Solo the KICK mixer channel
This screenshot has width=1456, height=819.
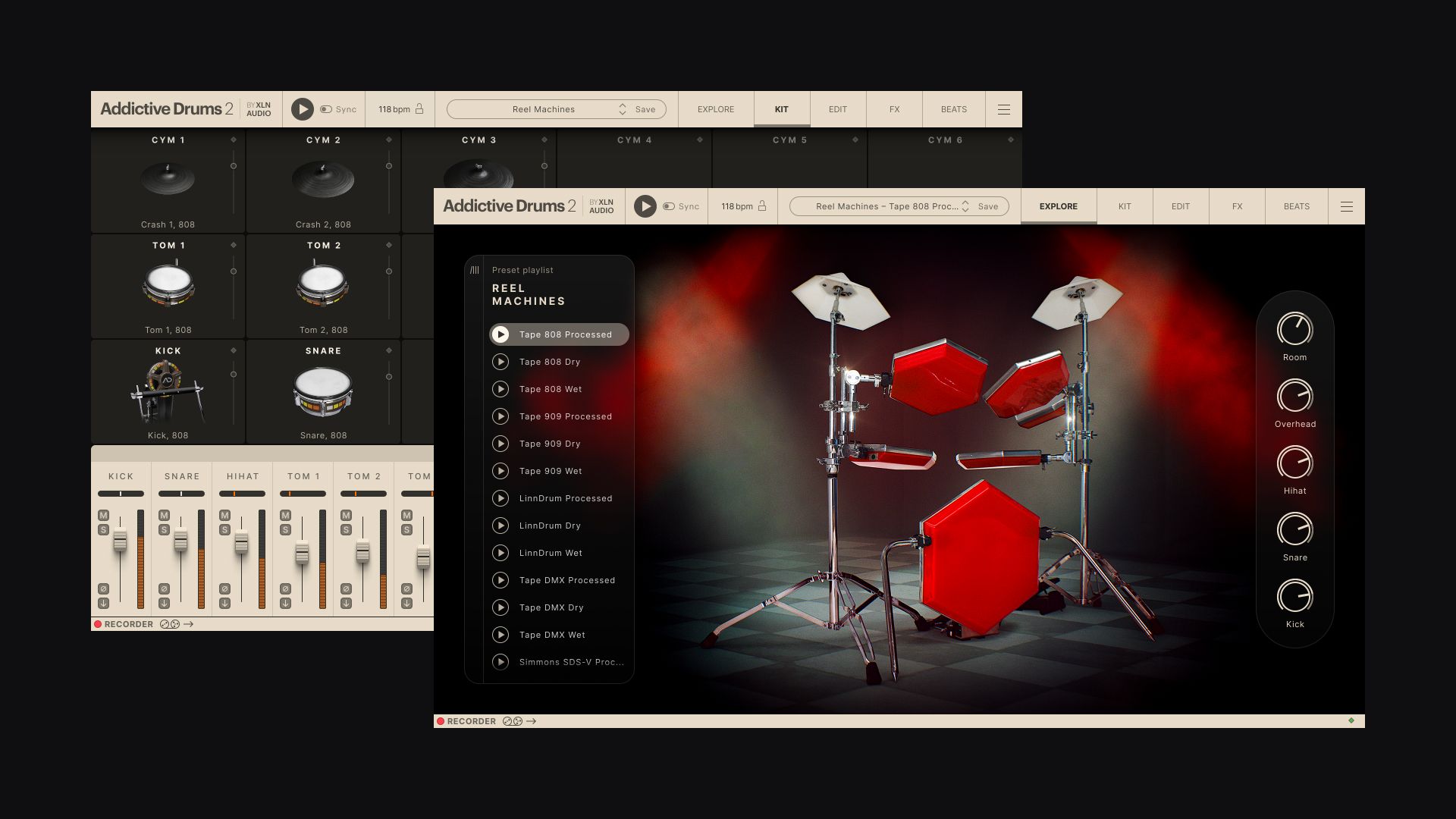click(x=103, y=530)
